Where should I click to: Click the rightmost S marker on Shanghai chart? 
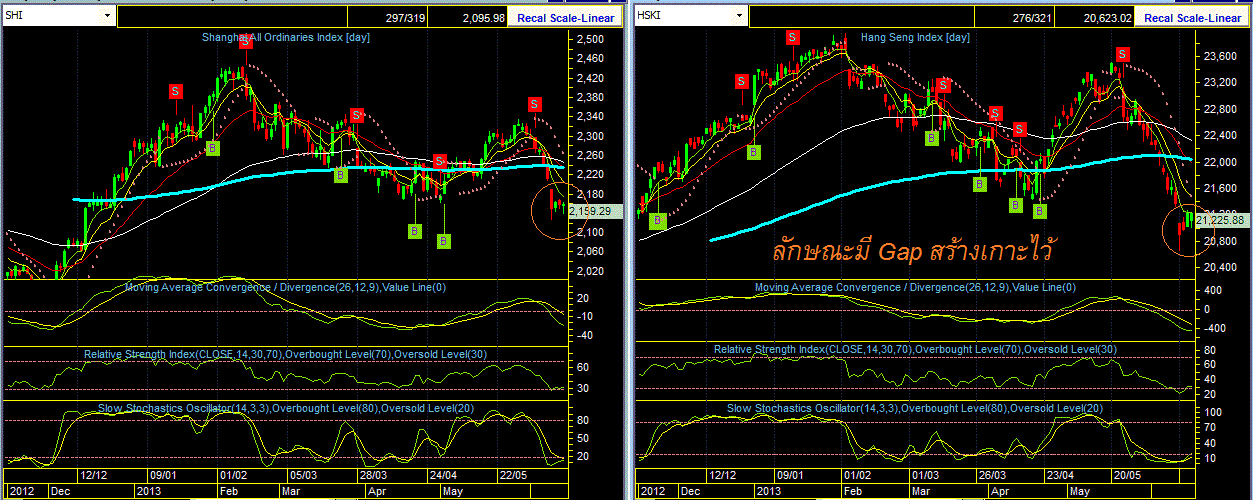pos(535,103)
